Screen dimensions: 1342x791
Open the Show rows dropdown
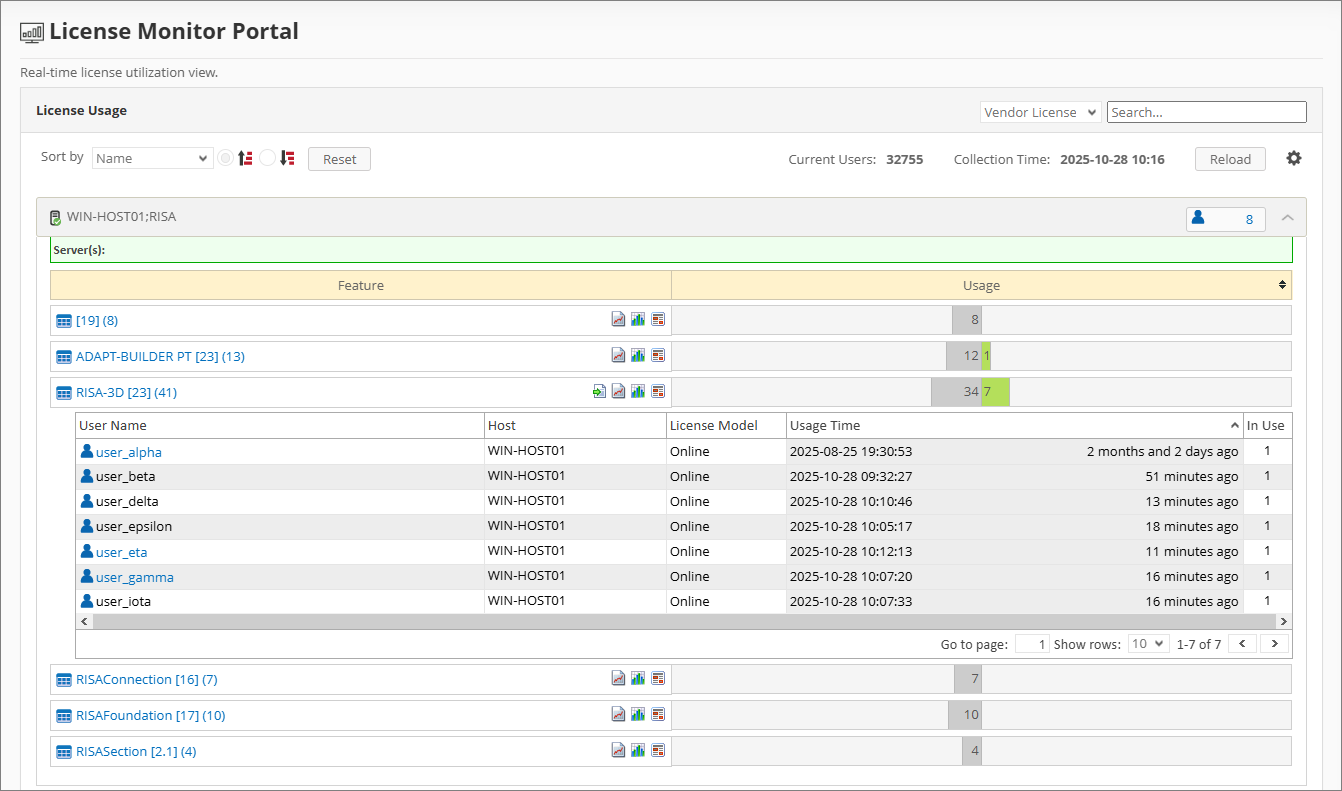(1148, 643)
